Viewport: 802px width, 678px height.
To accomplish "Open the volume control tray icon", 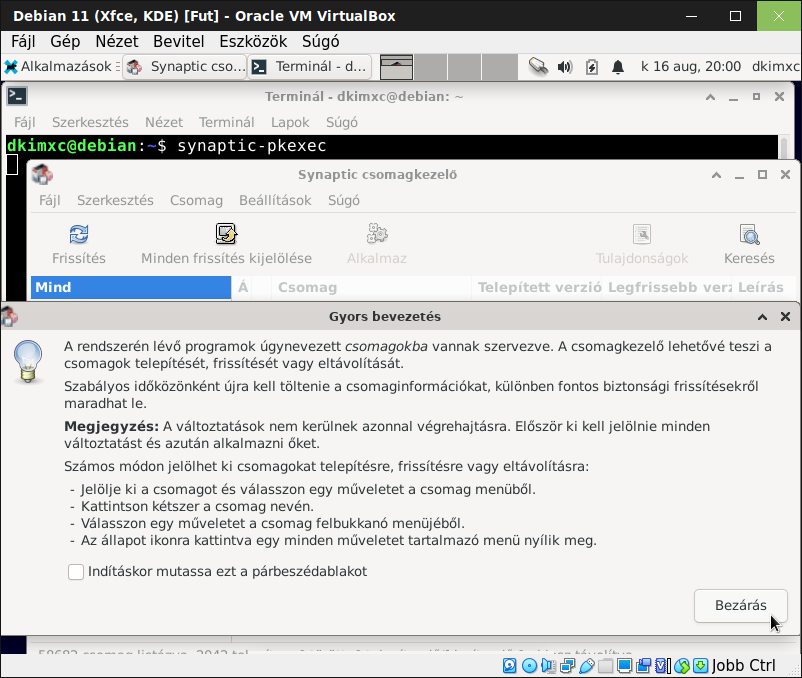I will (565, 66).
